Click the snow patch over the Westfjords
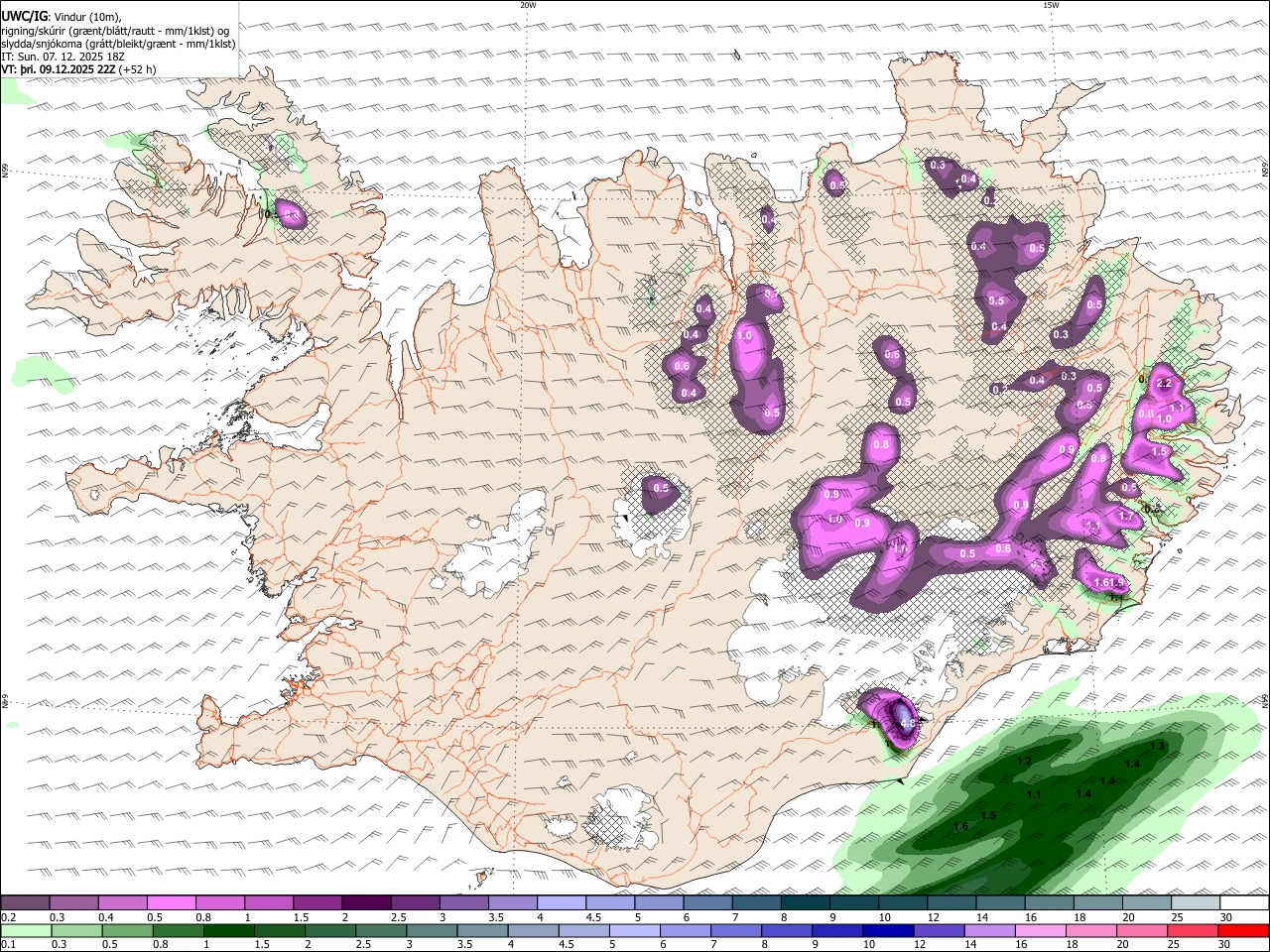The image size is (1270, 952). coord(291,214)
